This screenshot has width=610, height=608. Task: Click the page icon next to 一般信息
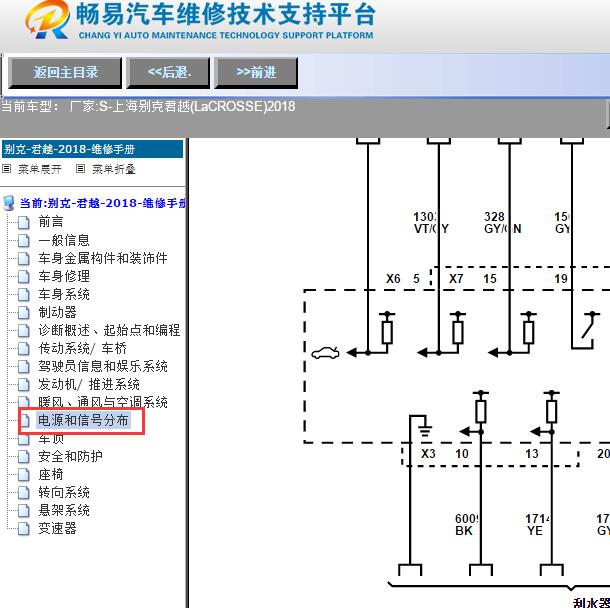click(24, 240)
